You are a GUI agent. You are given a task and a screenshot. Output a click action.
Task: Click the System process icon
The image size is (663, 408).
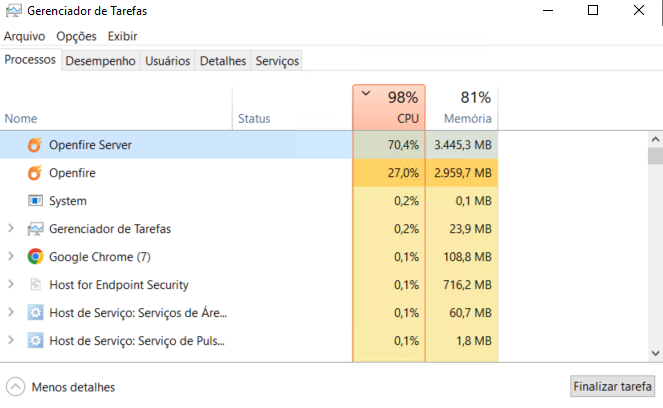[x=35, y=200]
